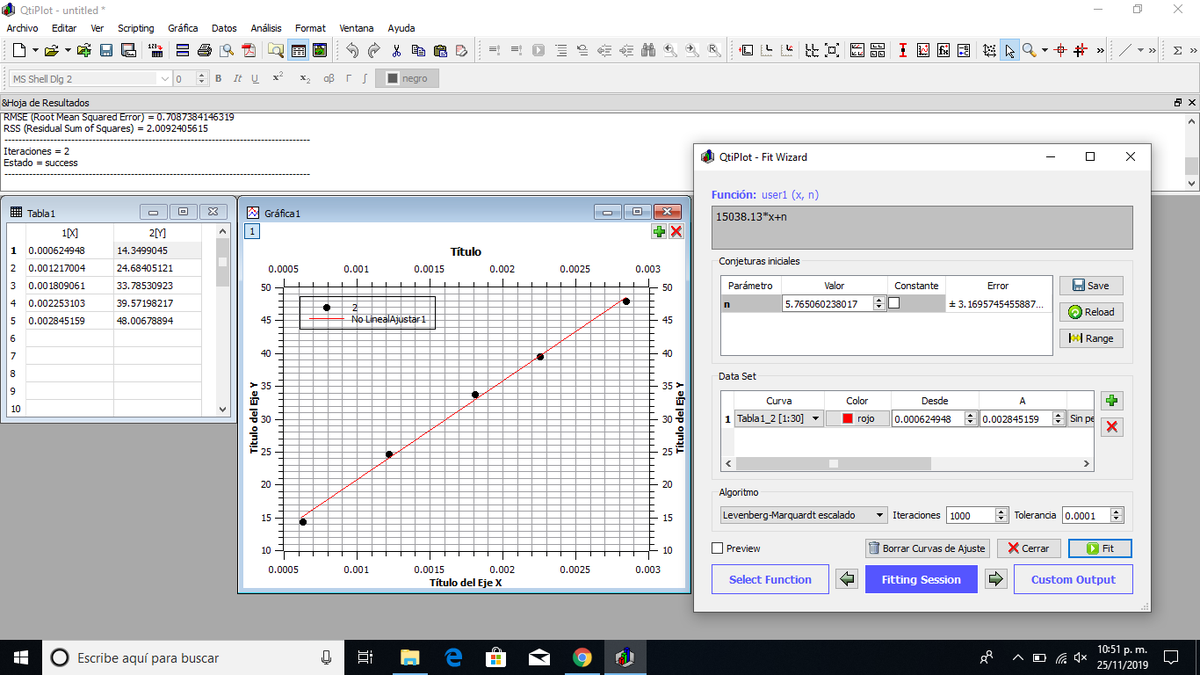Viewport: 1200px width, 675px height.
Task: Click Borrar Curvas de Ajuste button
Action: point(927,548)
